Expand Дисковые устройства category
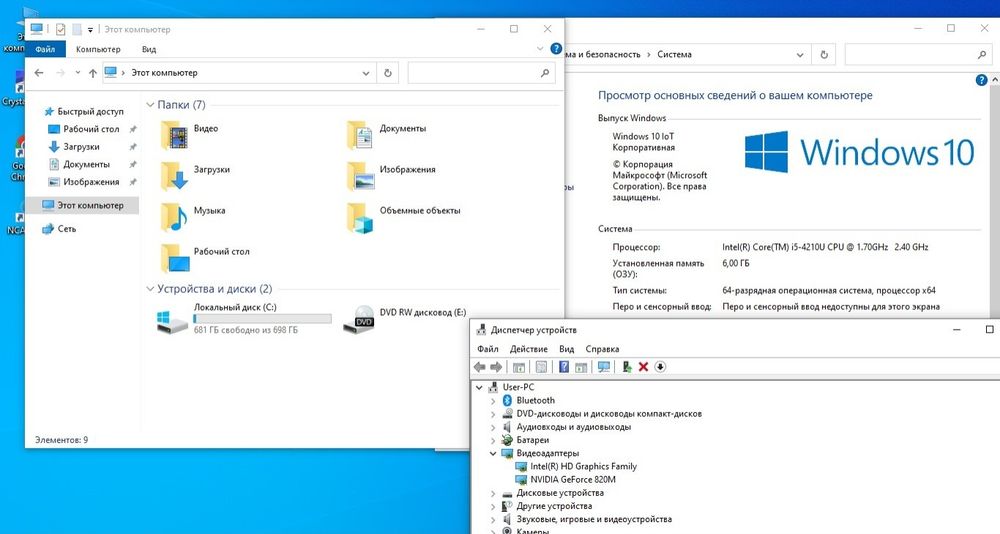The width and height of the screenshot is (1000, 534). click(x=493, y=494)
